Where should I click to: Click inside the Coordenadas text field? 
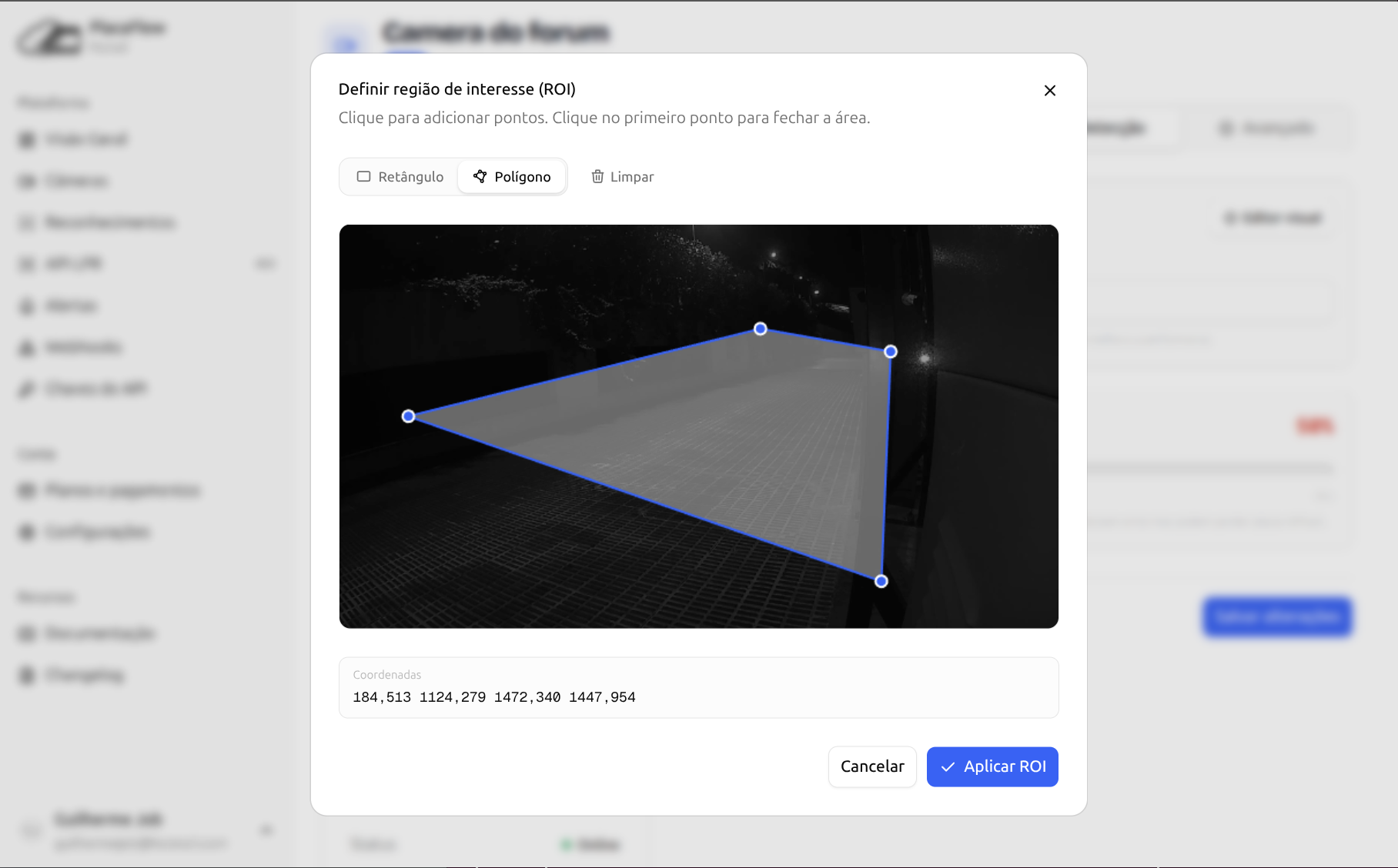coord(697,697)
